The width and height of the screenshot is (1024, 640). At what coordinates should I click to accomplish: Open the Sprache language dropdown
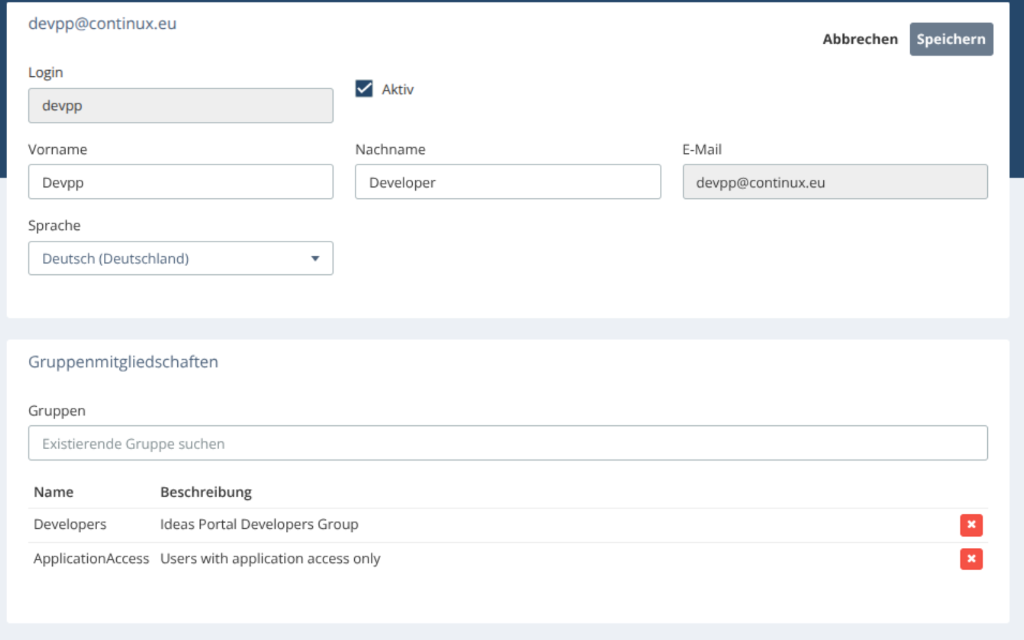pos(181,258)
